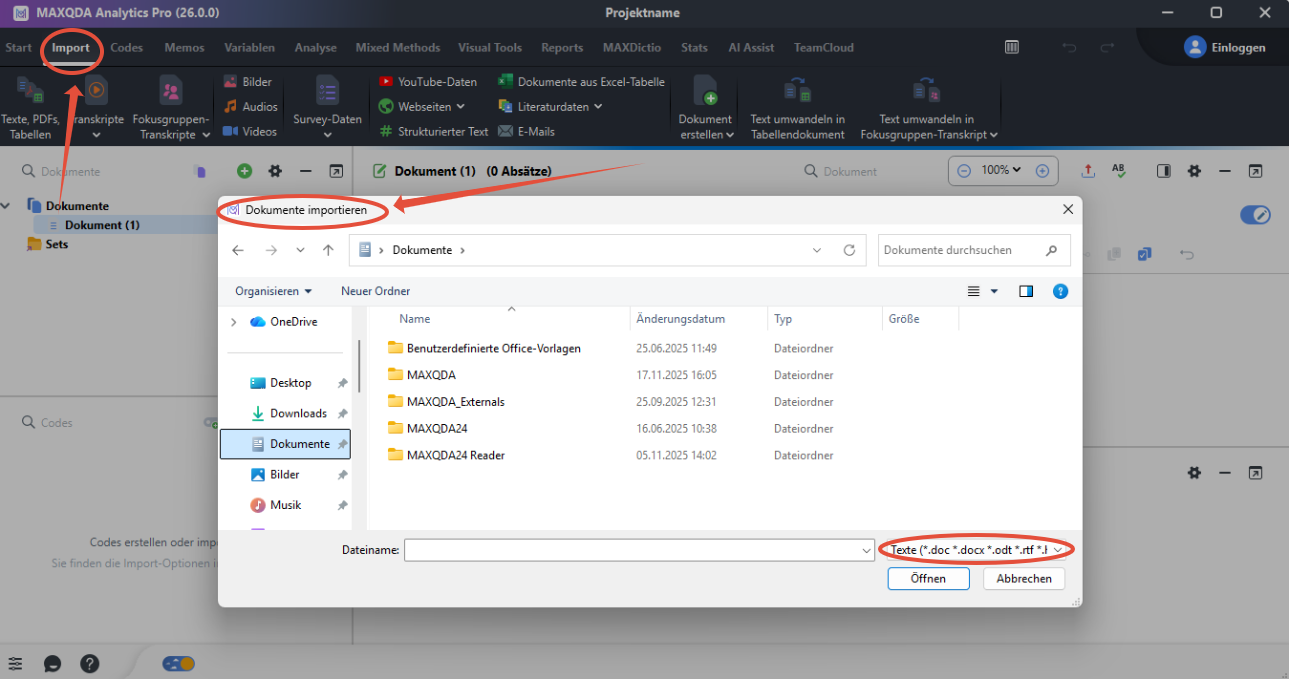Import Bilder from the ribbon
1289x679 pixels.
247,82
